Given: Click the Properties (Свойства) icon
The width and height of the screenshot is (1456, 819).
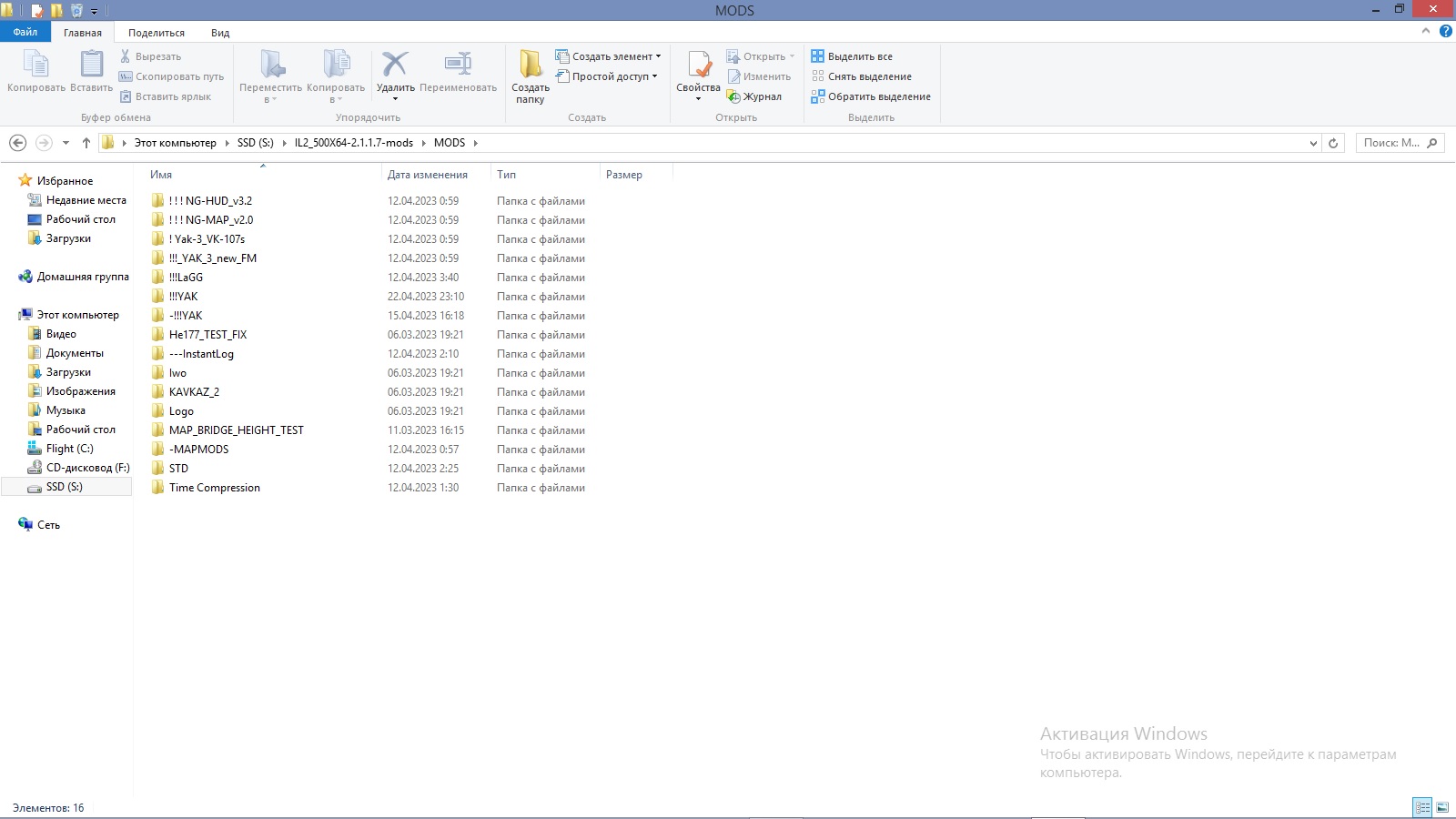Looking at the screenshot, I should pos(699,64).
